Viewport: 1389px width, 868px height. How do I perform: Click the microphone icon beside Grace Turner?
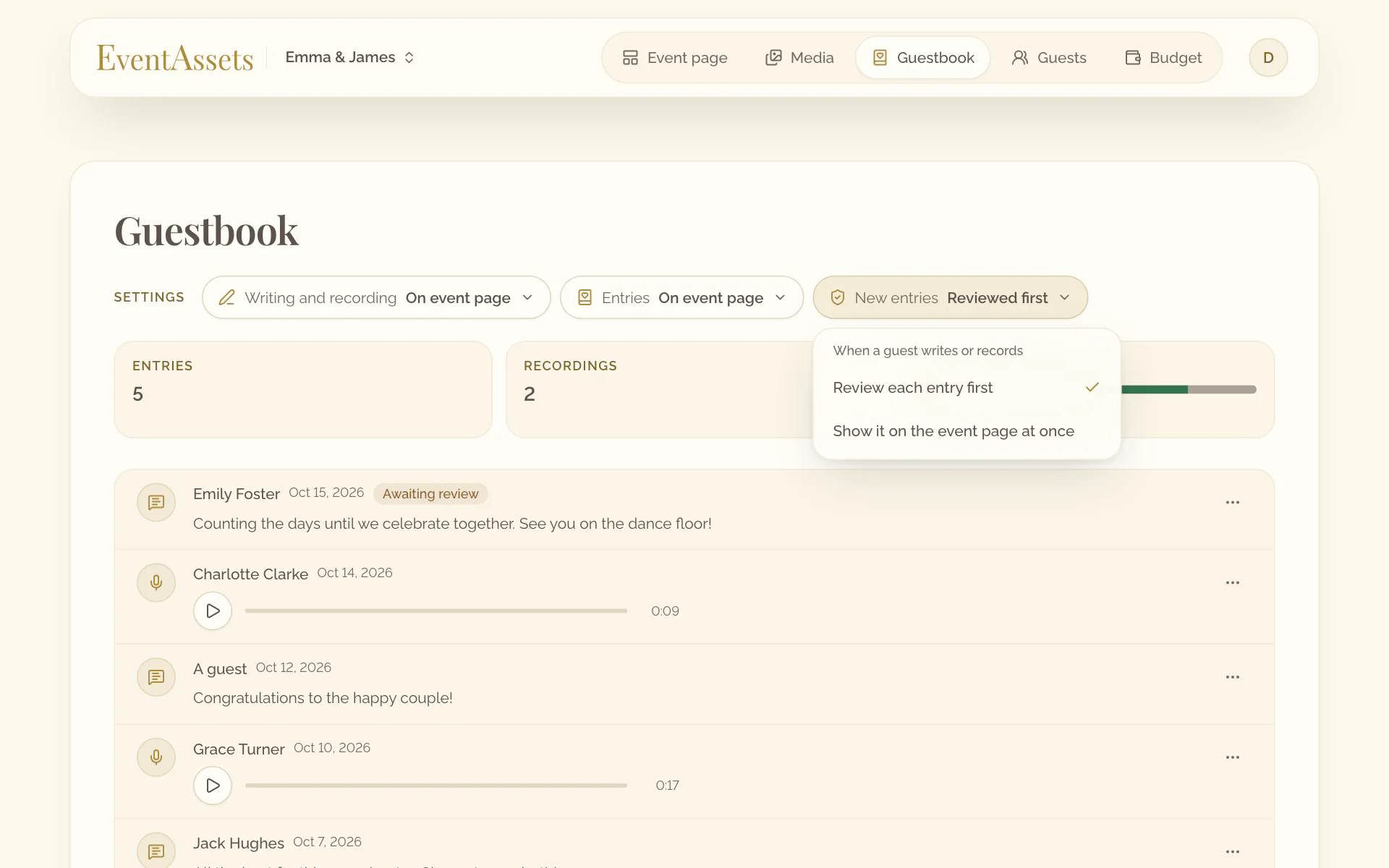pos(156,757)
